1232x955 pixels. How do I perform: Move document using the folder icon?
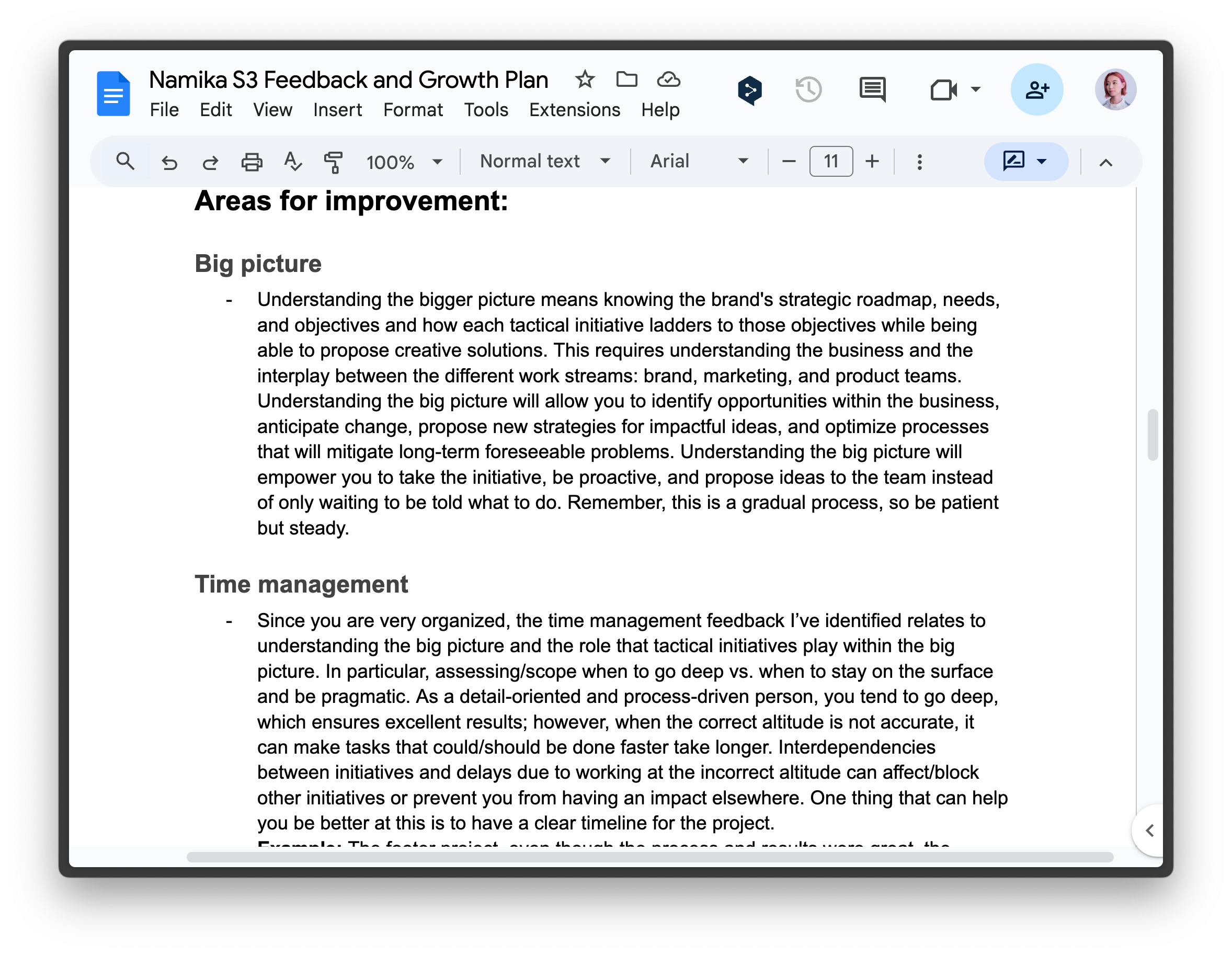(626, 79)
